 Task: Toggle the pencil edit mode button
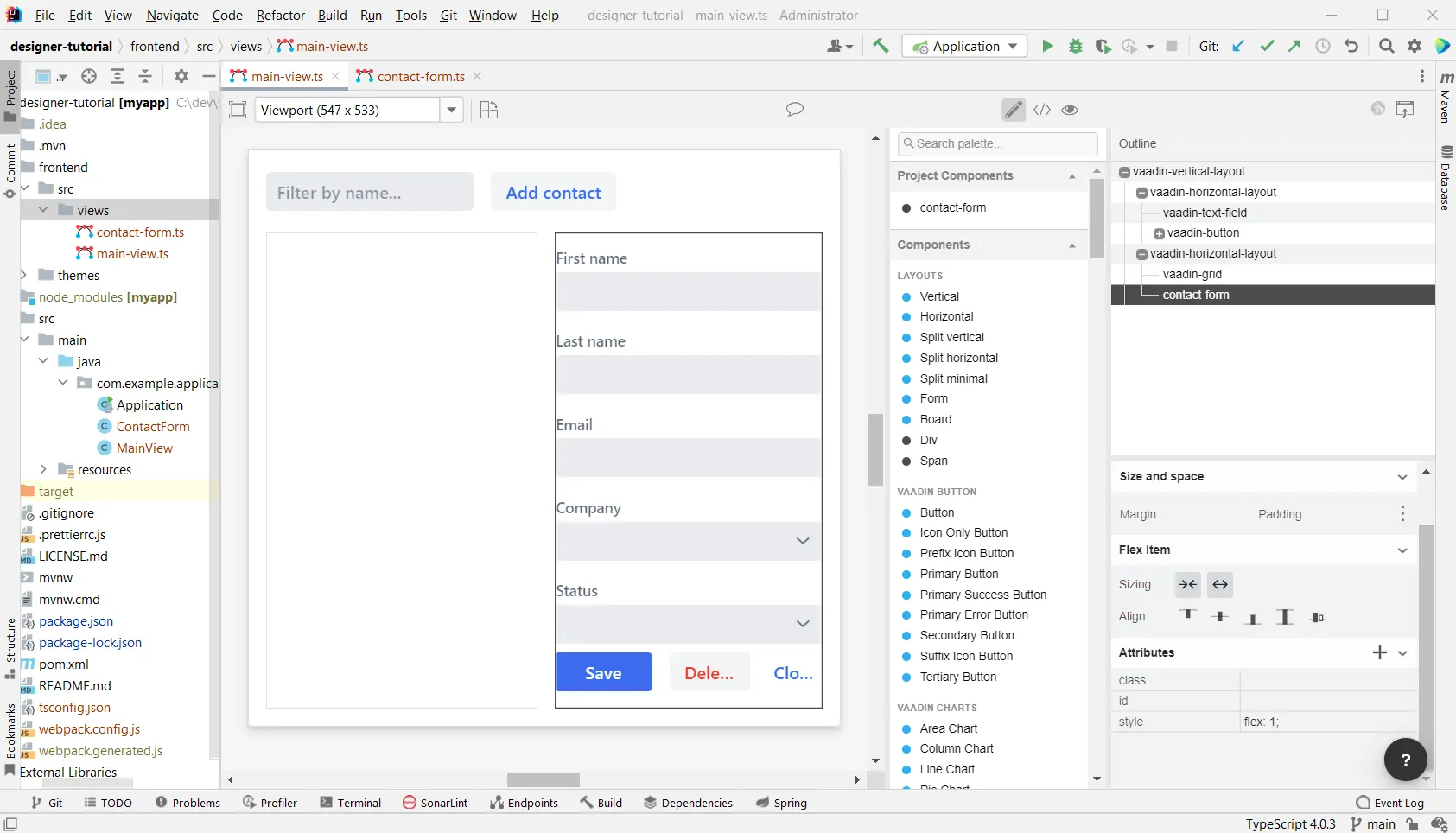pos(1014,110)
